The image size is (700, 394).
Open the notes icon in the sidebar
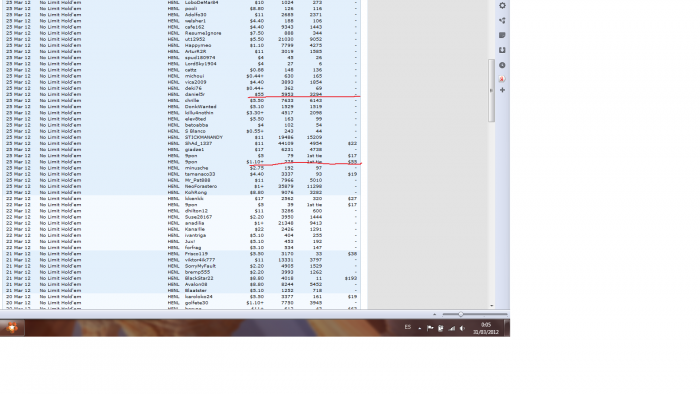coord(502,35)
